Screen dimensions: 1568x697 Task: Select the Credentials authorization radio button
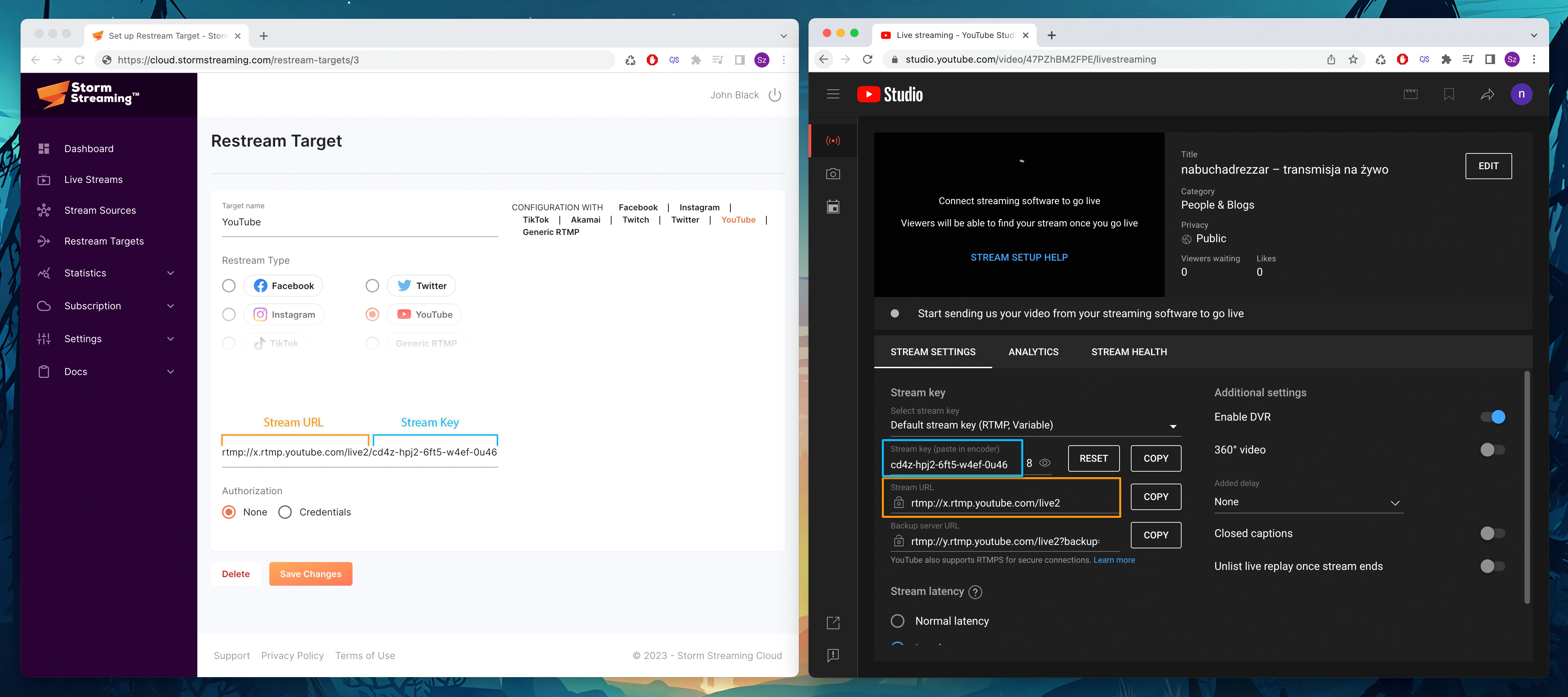click(x=285, y=512)
